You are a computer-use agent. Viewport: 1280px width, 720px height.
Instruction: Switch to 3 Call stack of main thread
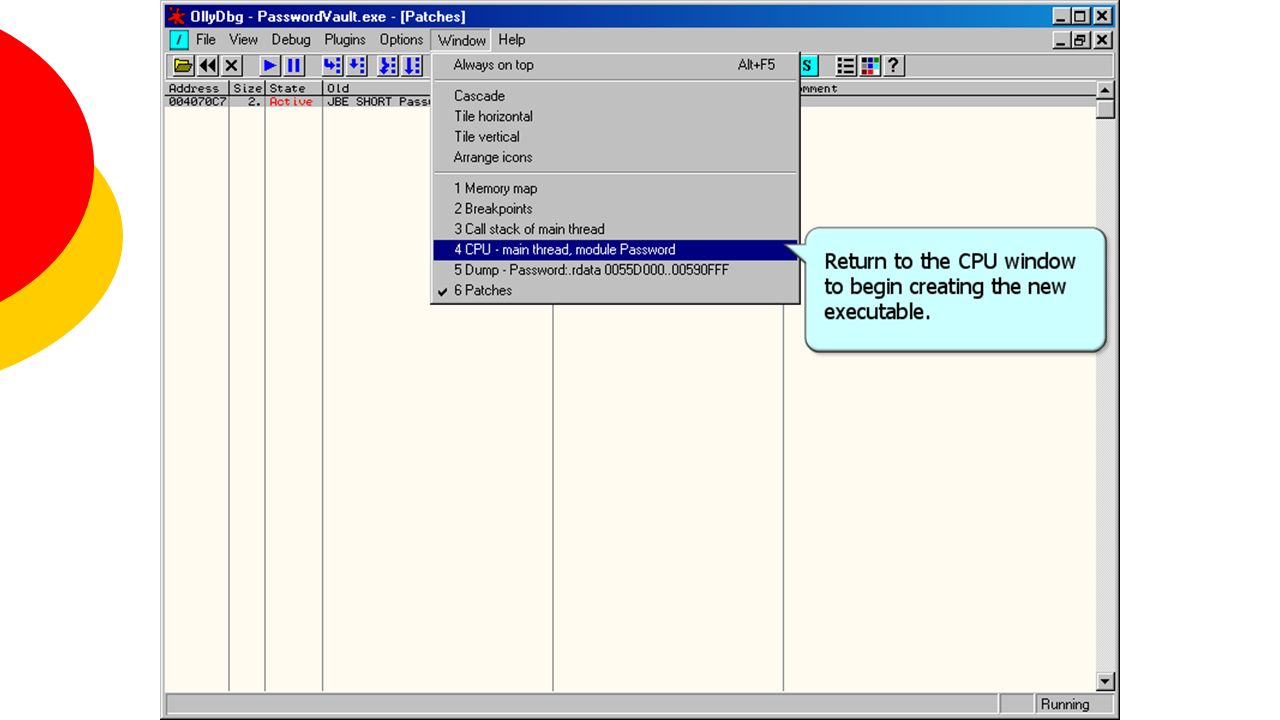(x=615, y=229)
